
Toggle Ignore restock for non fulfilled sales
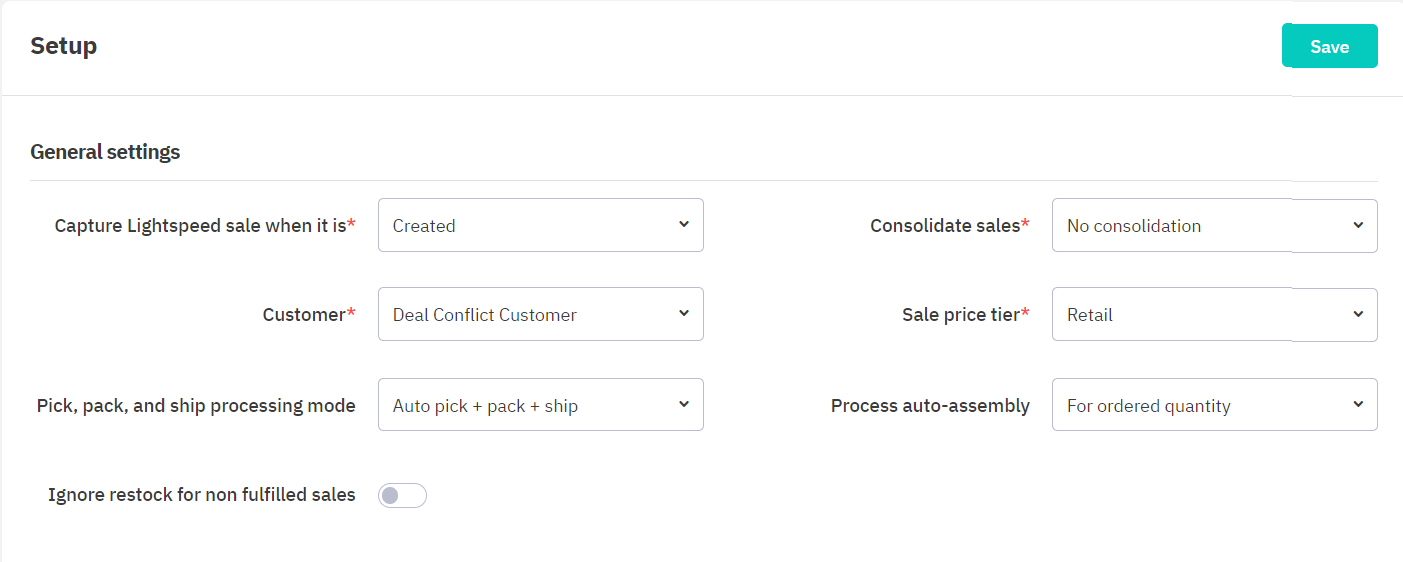[x=402, y=495]
